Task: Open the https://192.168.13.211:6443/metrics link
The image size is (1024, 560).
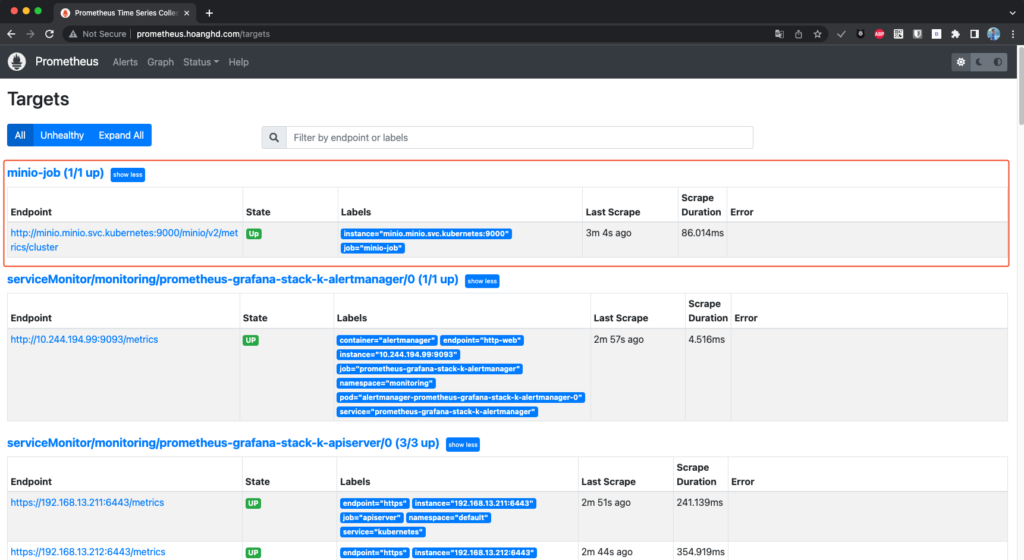Action: coord(87,503)
